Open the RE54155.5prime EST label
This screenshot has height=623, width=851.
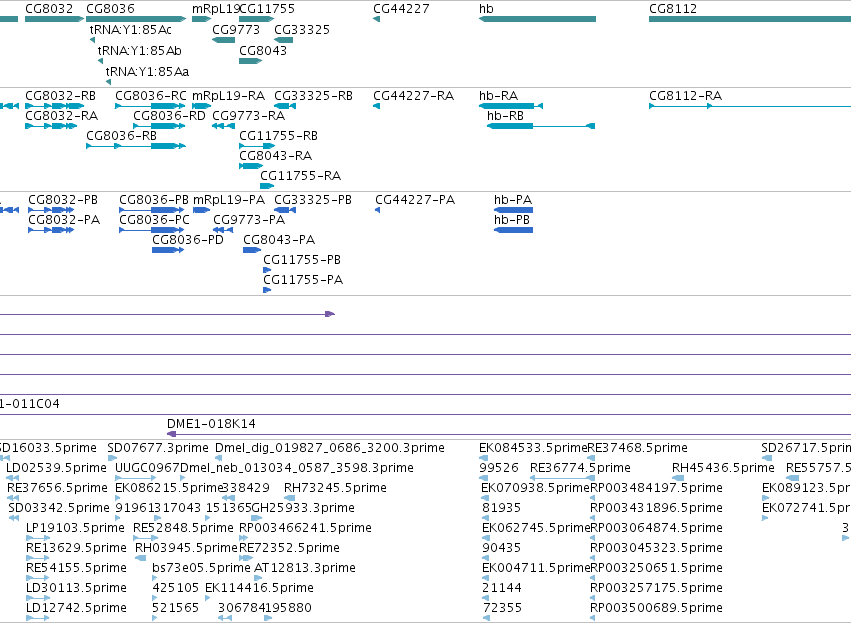(x=77, y=569)
